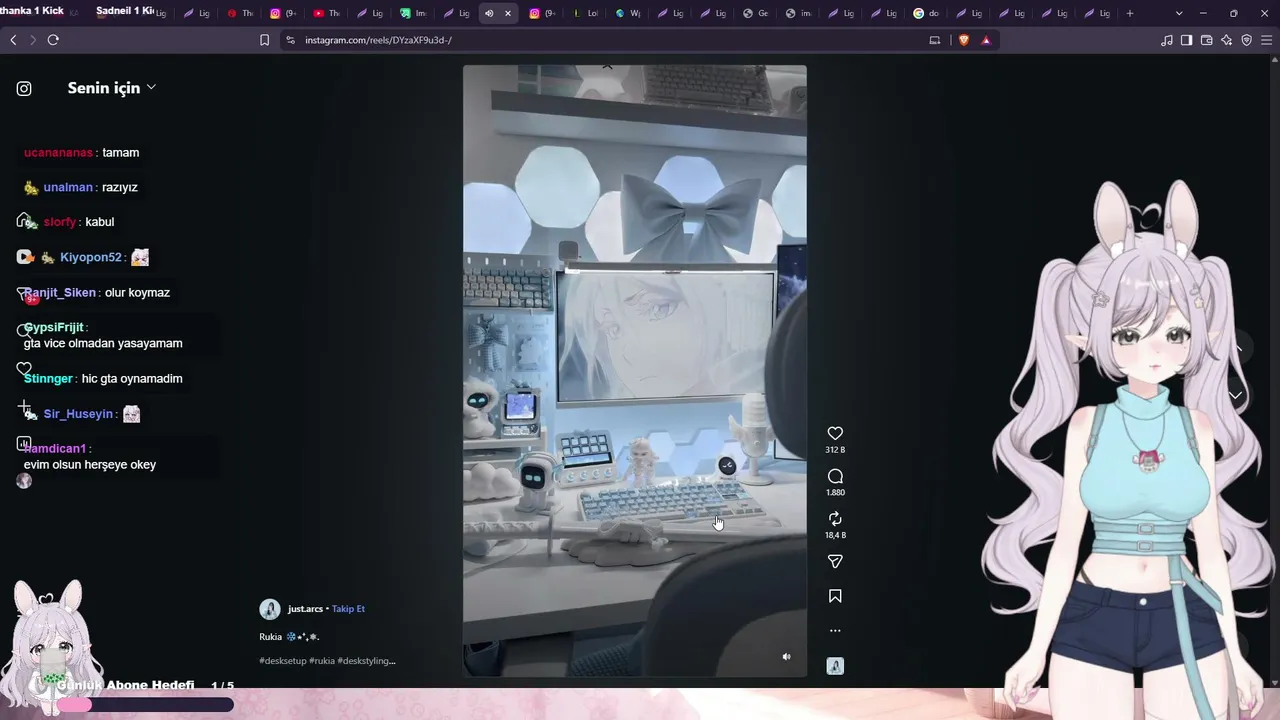The height and width of the screenshot is (720, 1280).
Task: Share the reel with the paper plane icon
Action: coord(835,561)
